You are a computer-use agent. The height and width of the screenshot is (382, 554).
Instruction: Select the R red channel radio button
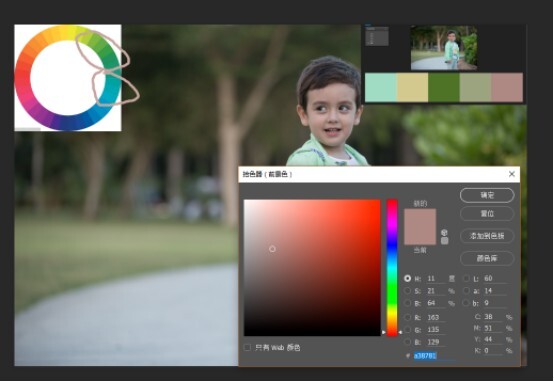pyautogui.click(x=407, y=317)
